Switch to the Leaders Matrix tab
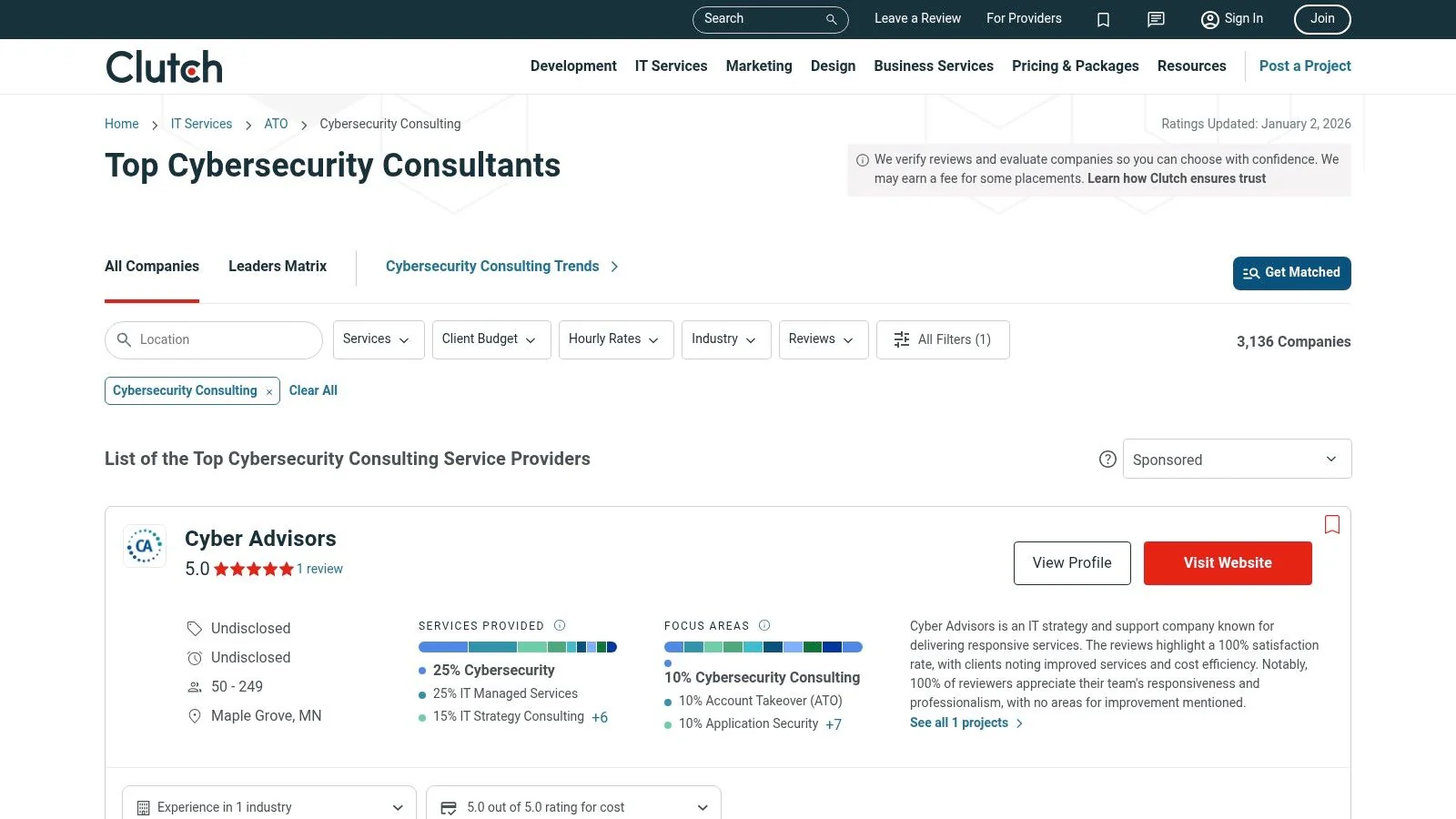The image size is (1456, 819). 277,266
